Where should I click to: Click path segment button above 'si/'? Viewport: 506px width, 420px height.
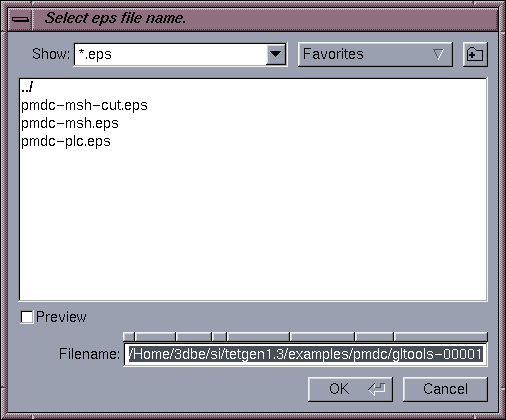(x=219, y=336)
